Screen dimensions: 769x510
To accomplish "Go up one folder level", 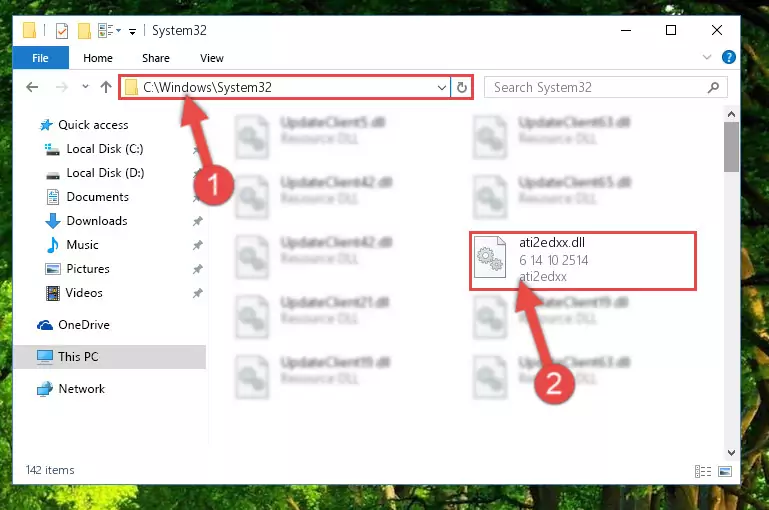I will click(106, 87).
